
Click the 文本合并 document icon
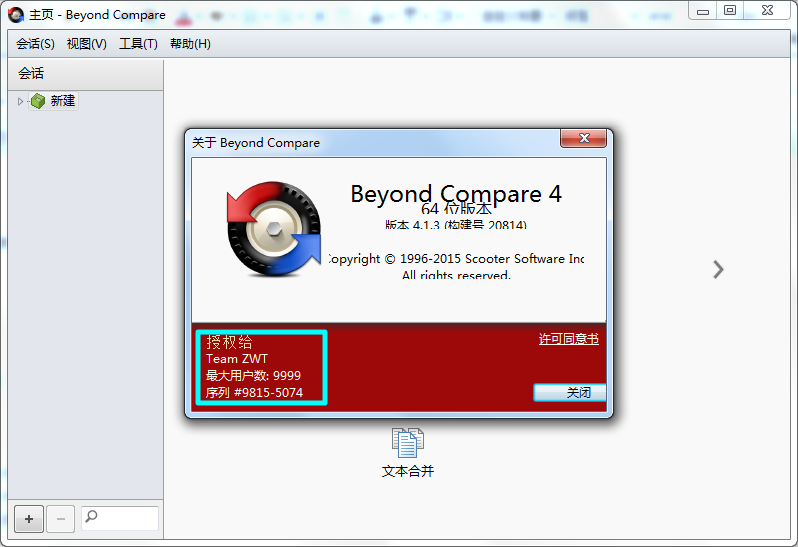pyautogui.click(x=408, y=443)
